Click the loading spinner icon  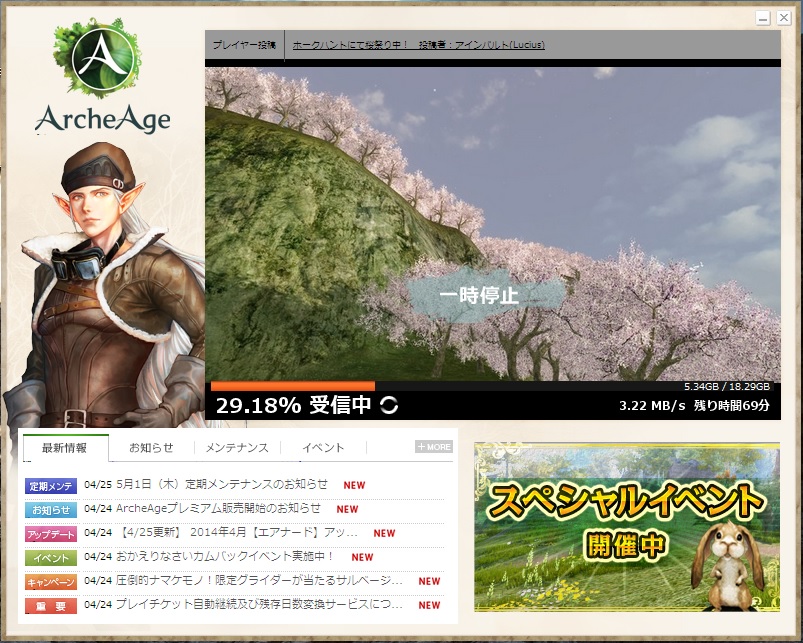tap(389, 405)
